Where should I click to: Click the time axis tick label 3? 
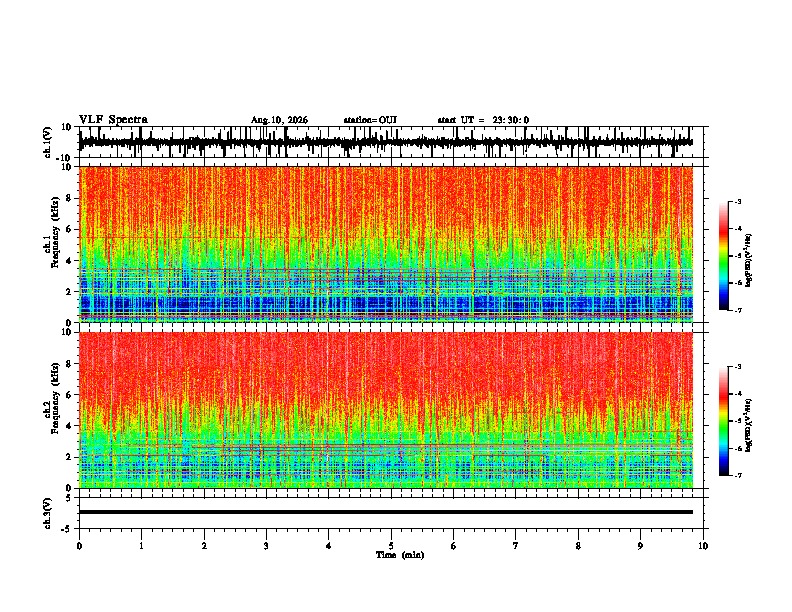[266, 546]
